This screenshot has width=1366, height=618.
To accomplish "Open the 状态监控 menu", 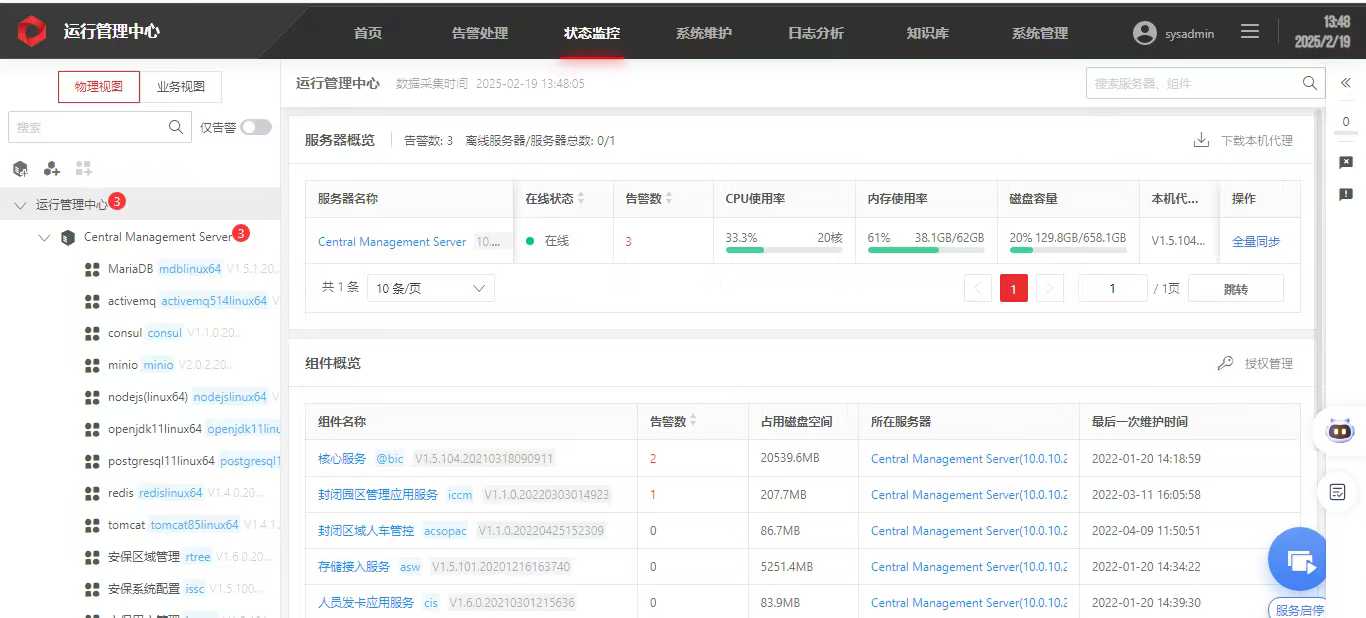I will 592,33.
